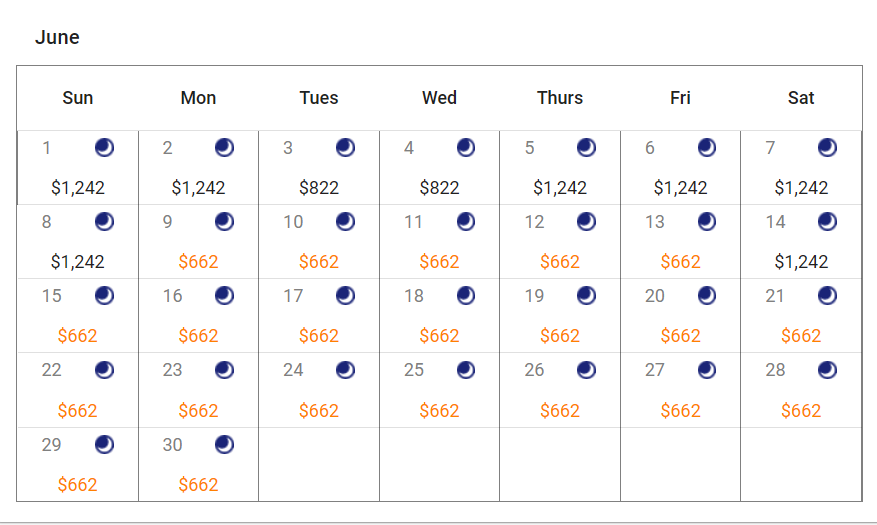
Task: Pick the $662 rate for June 25
Action: pos(440,411)
